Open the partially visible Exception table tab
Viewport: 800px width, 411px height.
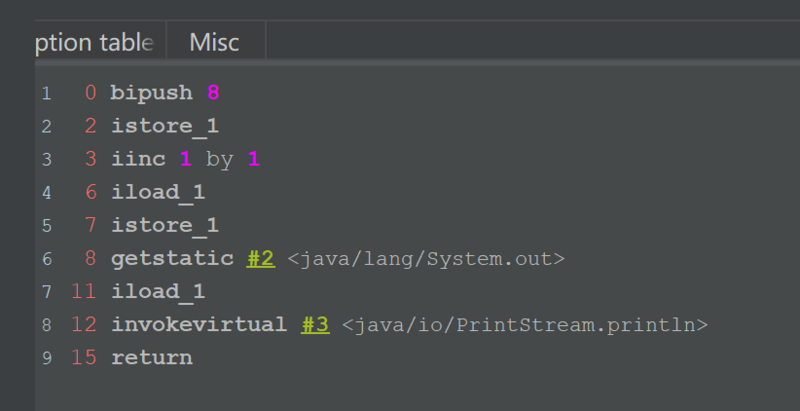95,43
